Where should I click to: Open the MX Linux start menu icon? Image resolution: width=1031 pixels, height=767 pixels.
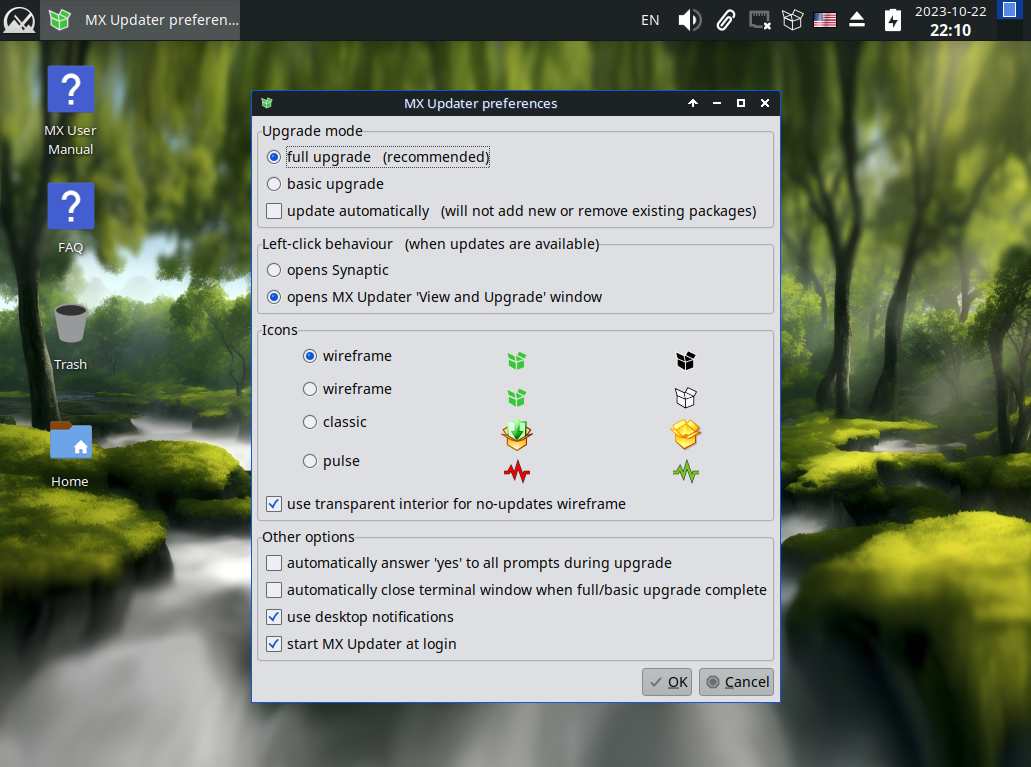[19, 20]
